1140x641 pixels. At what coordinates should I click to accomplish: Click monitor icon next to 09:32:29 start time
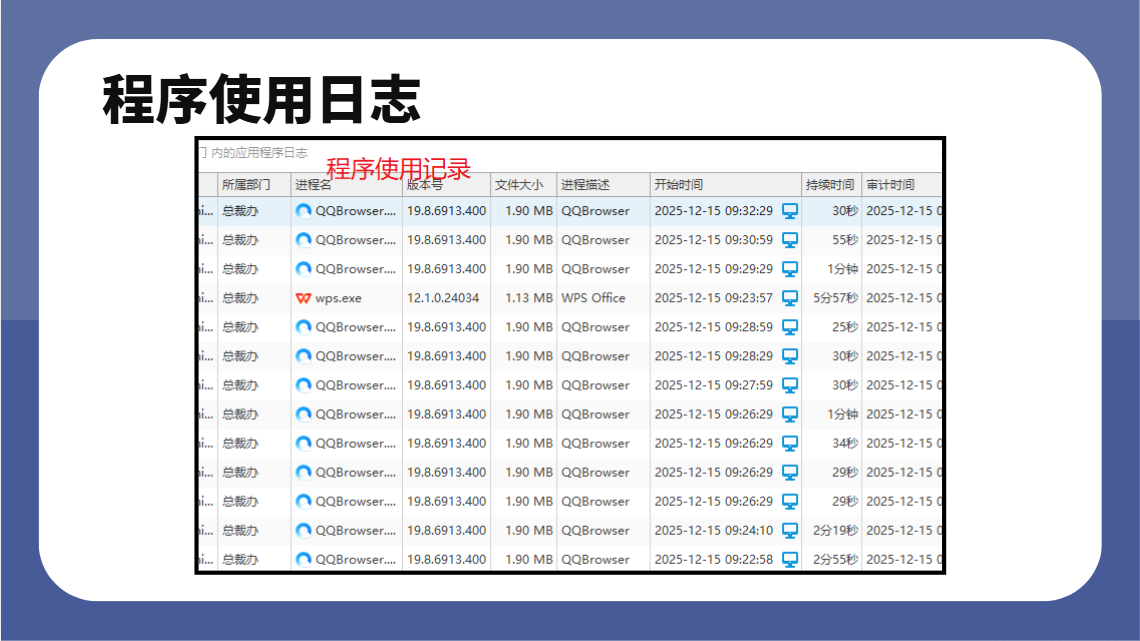(x=790, y=211)
